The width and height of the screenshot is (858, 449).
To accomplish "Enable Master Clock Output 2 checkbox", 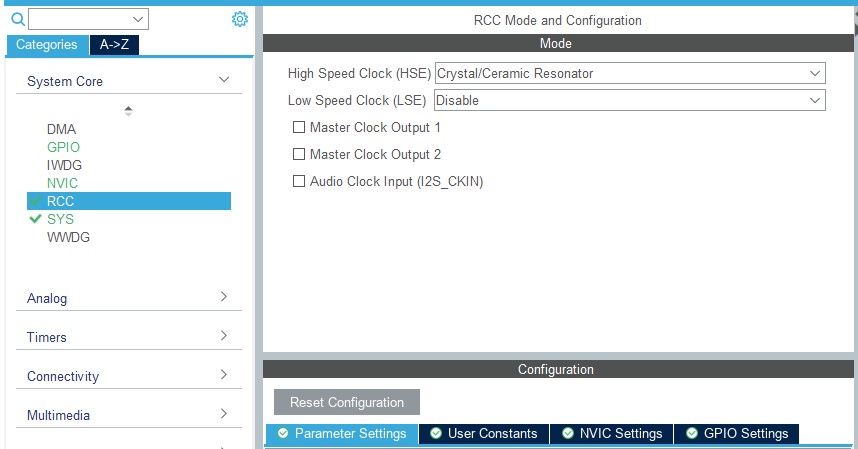I will [x=298, y=155].
